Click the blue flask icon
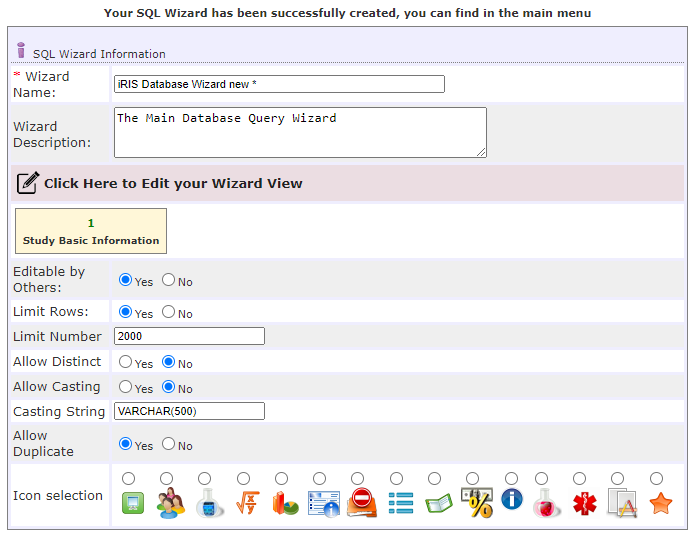Screen dimensions: 695x537 tap(210, 503)
